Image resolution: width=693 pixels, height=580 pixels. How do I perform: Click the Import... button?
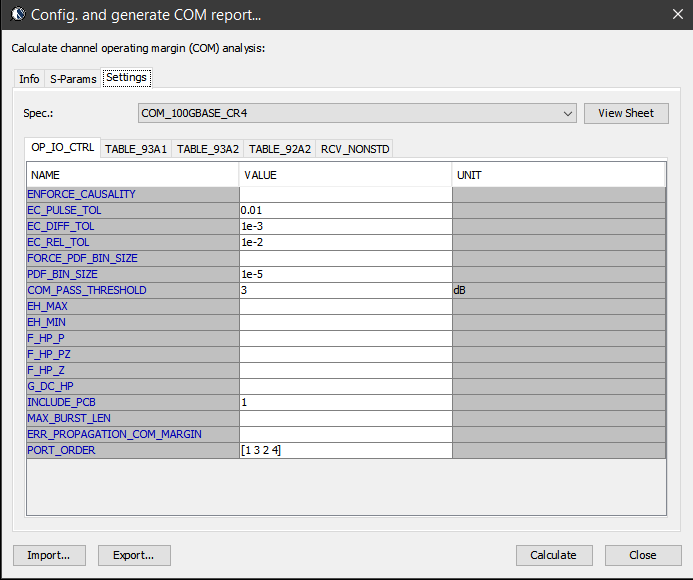click(x=49, y=555)
